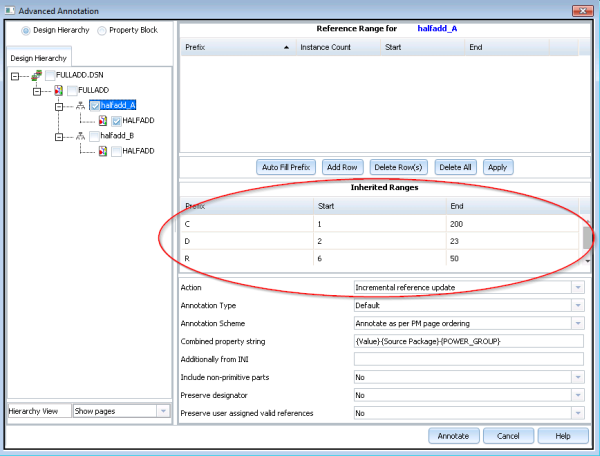Uncheck the halfadd_A checkbox

pos(95,105)
